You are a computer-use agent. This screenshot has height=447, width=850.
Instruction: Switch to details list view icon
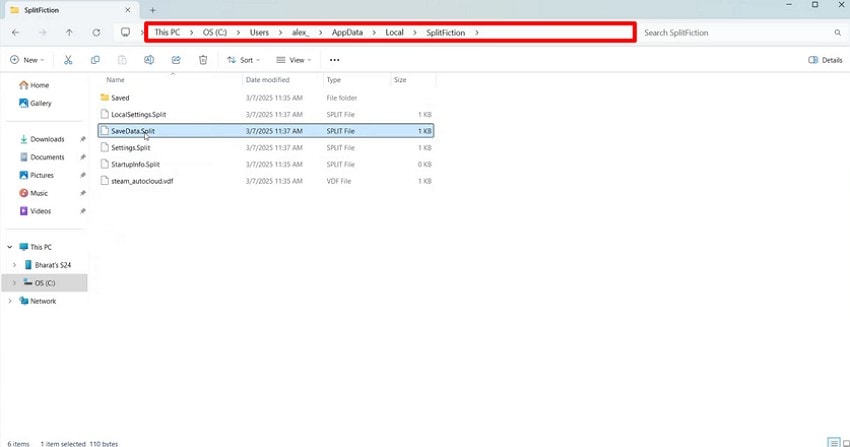coord(834,443)
